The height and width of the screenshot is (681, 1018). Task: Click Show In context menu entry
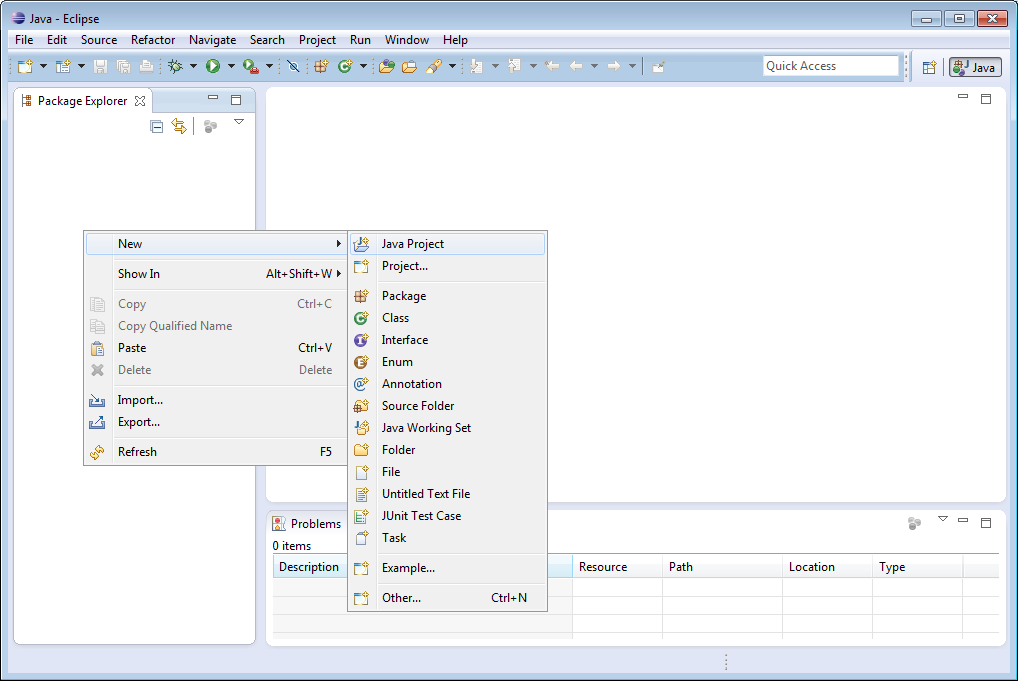point(216,273)
